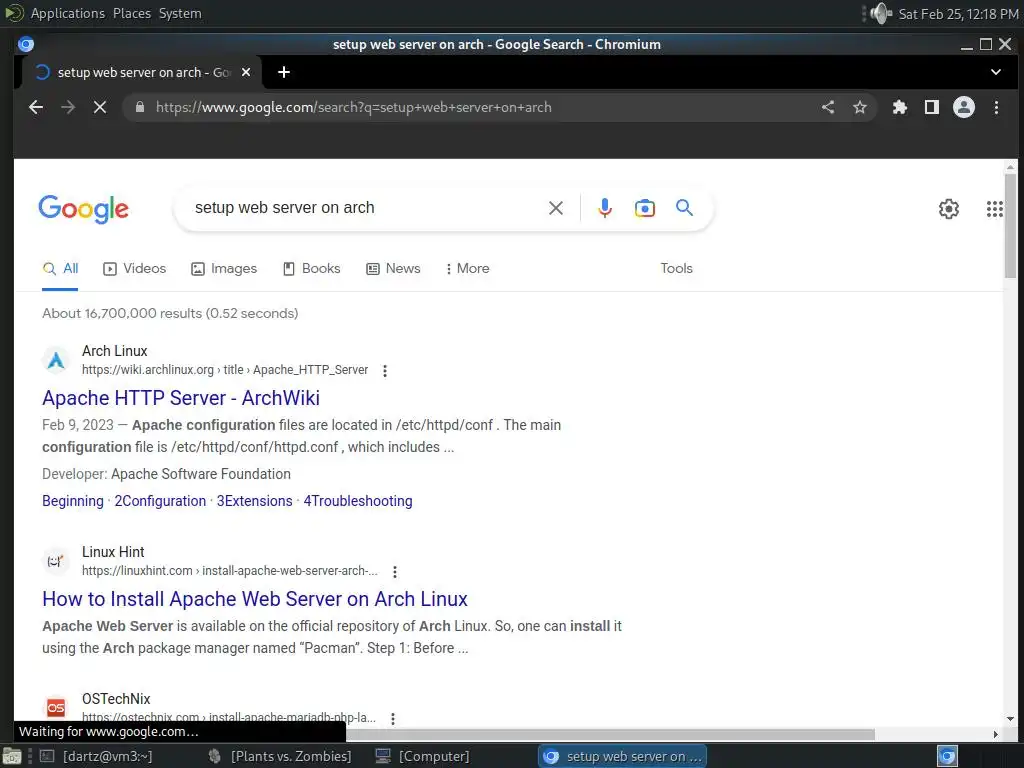Open options for the ArchWiki result

(385, 370)
